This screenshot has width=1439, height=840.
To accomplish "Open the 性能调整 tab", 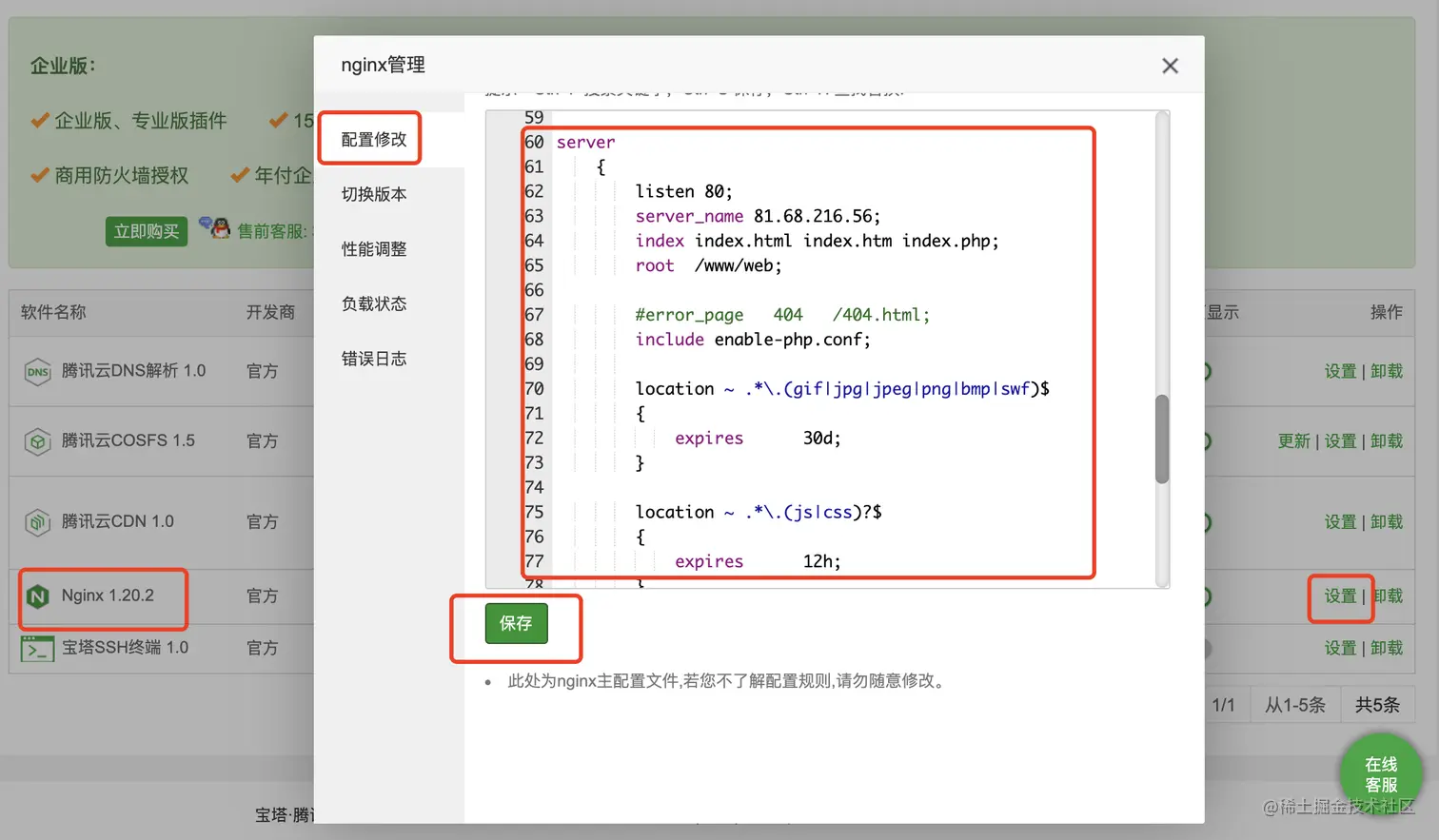I will point(374,249).
